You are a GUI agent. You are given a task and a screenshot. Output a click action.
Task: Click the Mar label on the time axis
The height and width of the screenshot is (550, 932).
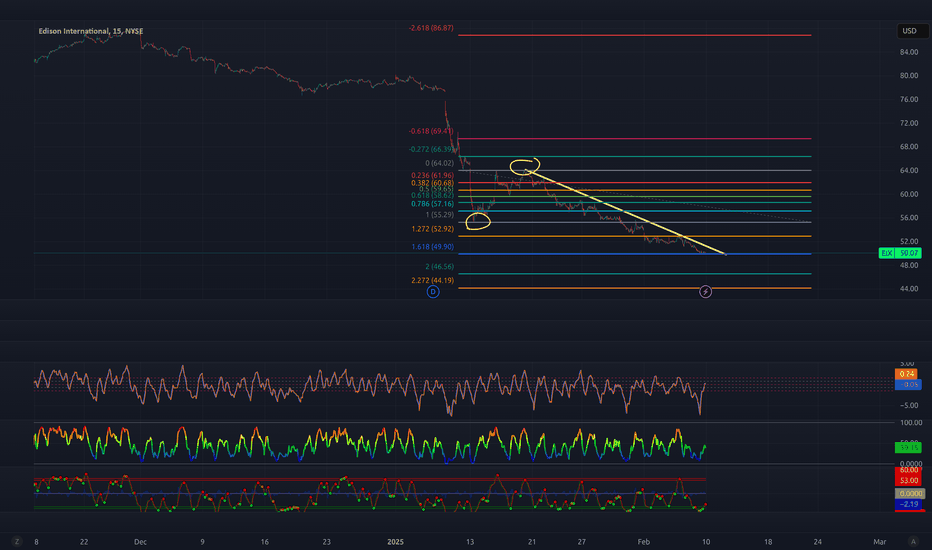pos(880,542)
